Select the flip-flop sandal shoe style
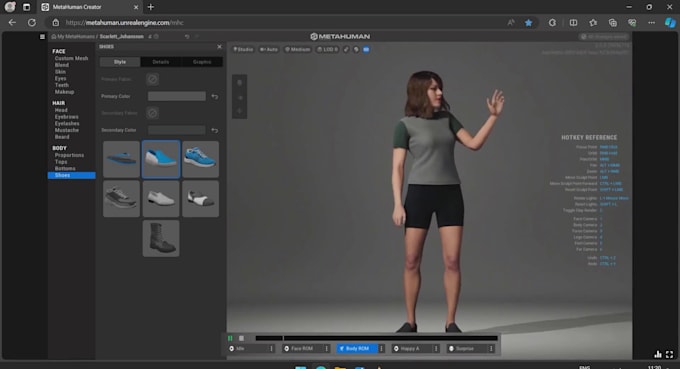 pyautogui.click(x=121, y=159)
